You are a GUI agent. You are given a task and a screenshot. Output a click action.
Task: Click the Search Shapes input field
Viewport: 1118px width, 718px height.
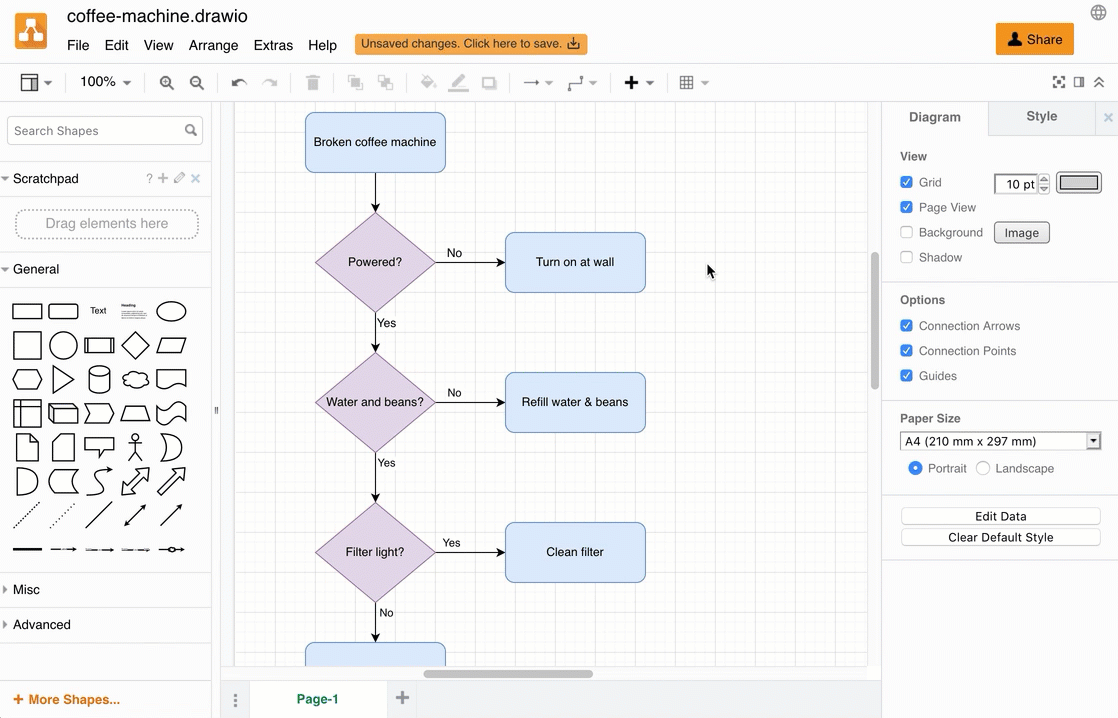click(96, 131)
